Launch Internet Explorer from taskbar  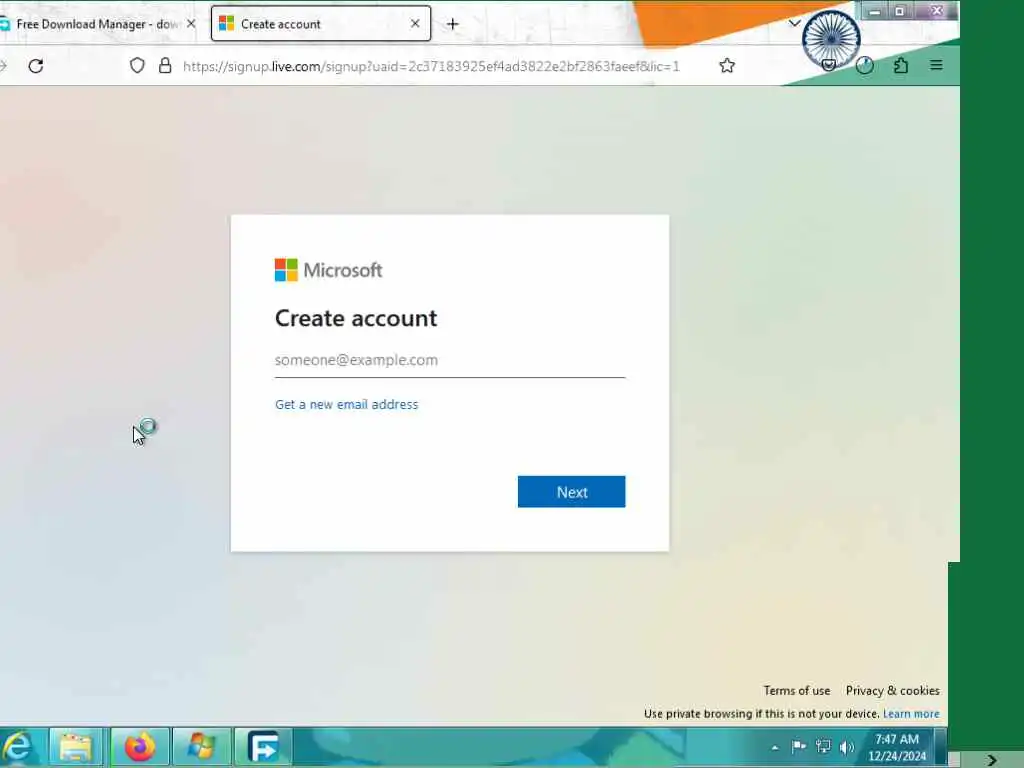point(18,746)
